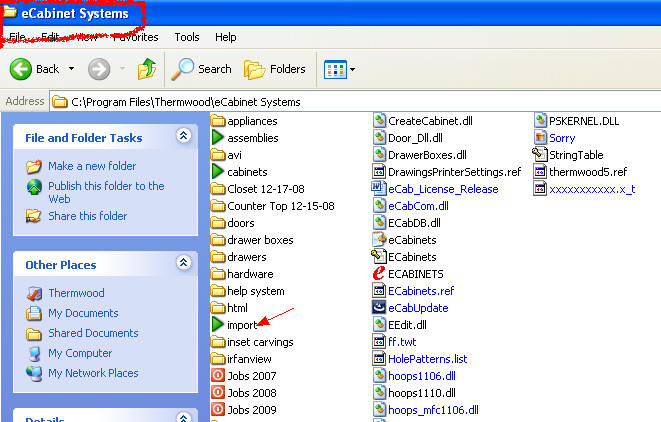Select PSKERNEL.DLL file

pyautogui.click(x=576, y=121)
